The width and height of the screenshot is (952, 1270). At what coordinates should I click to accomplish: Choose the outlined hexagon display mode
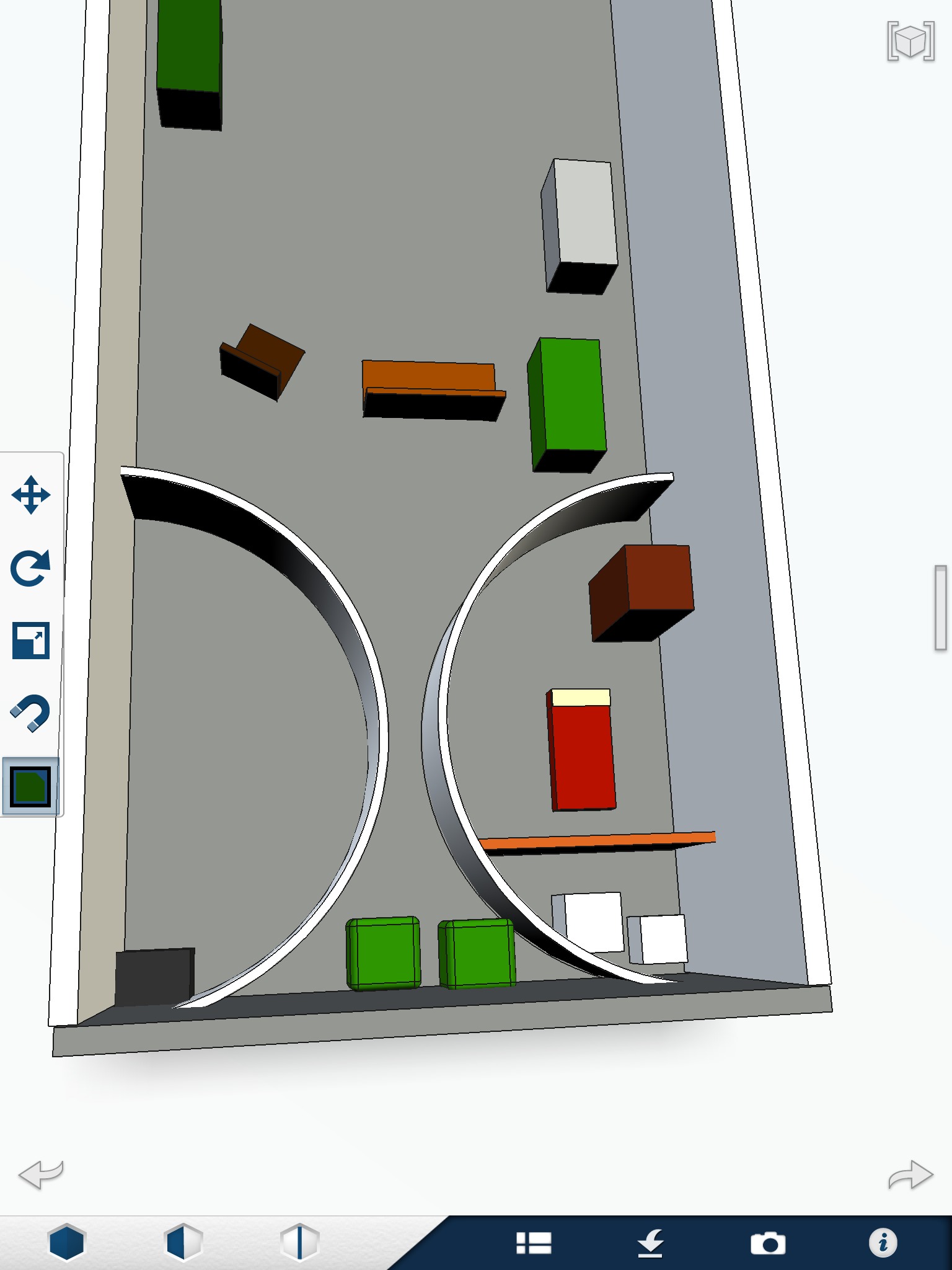299,1242
